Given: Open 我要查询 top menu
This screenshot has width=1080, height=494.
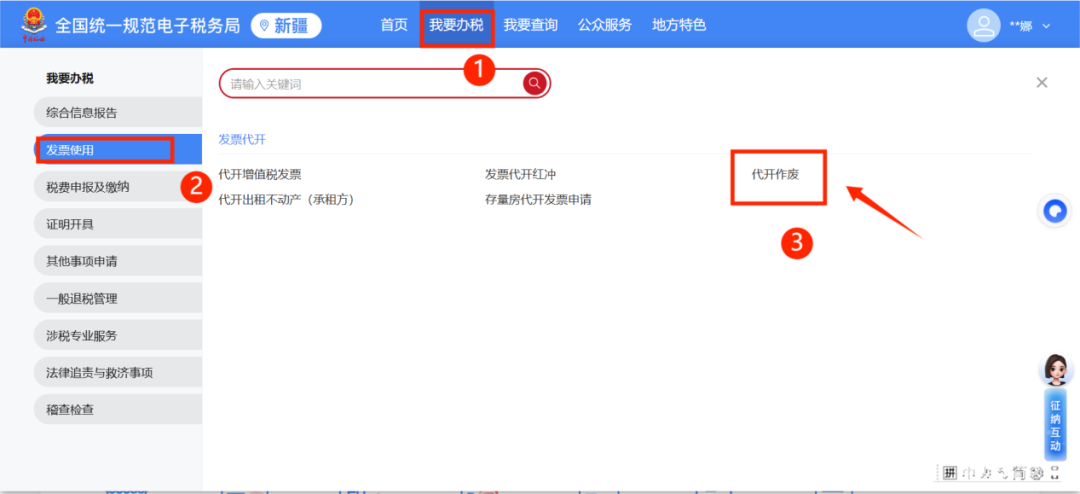Looking at the screenshot, I should pyautogui.click(x=530, y=25).
